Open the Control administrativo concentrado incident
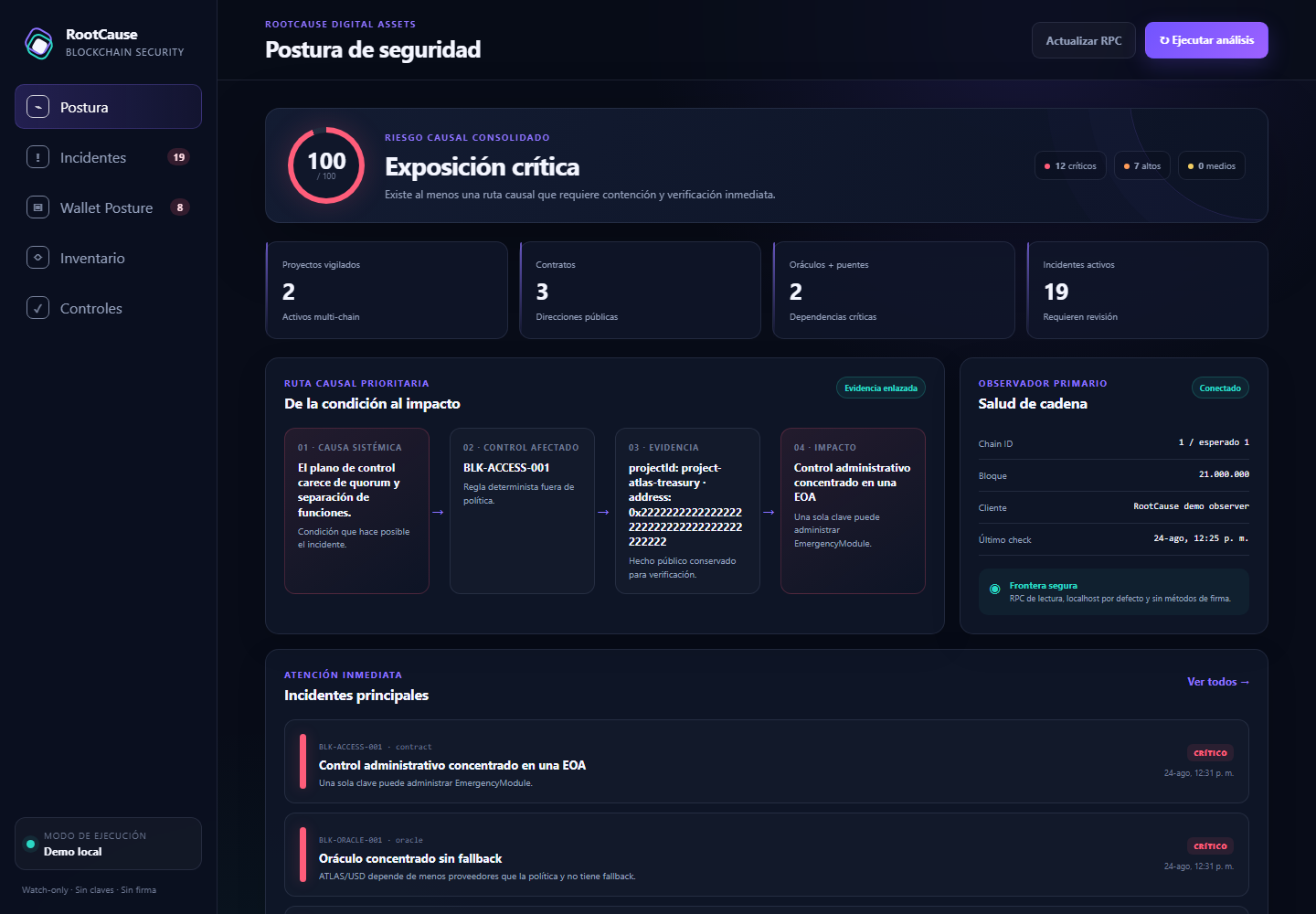This screenshot has width=1316, height=914. [x=766, y=761]
